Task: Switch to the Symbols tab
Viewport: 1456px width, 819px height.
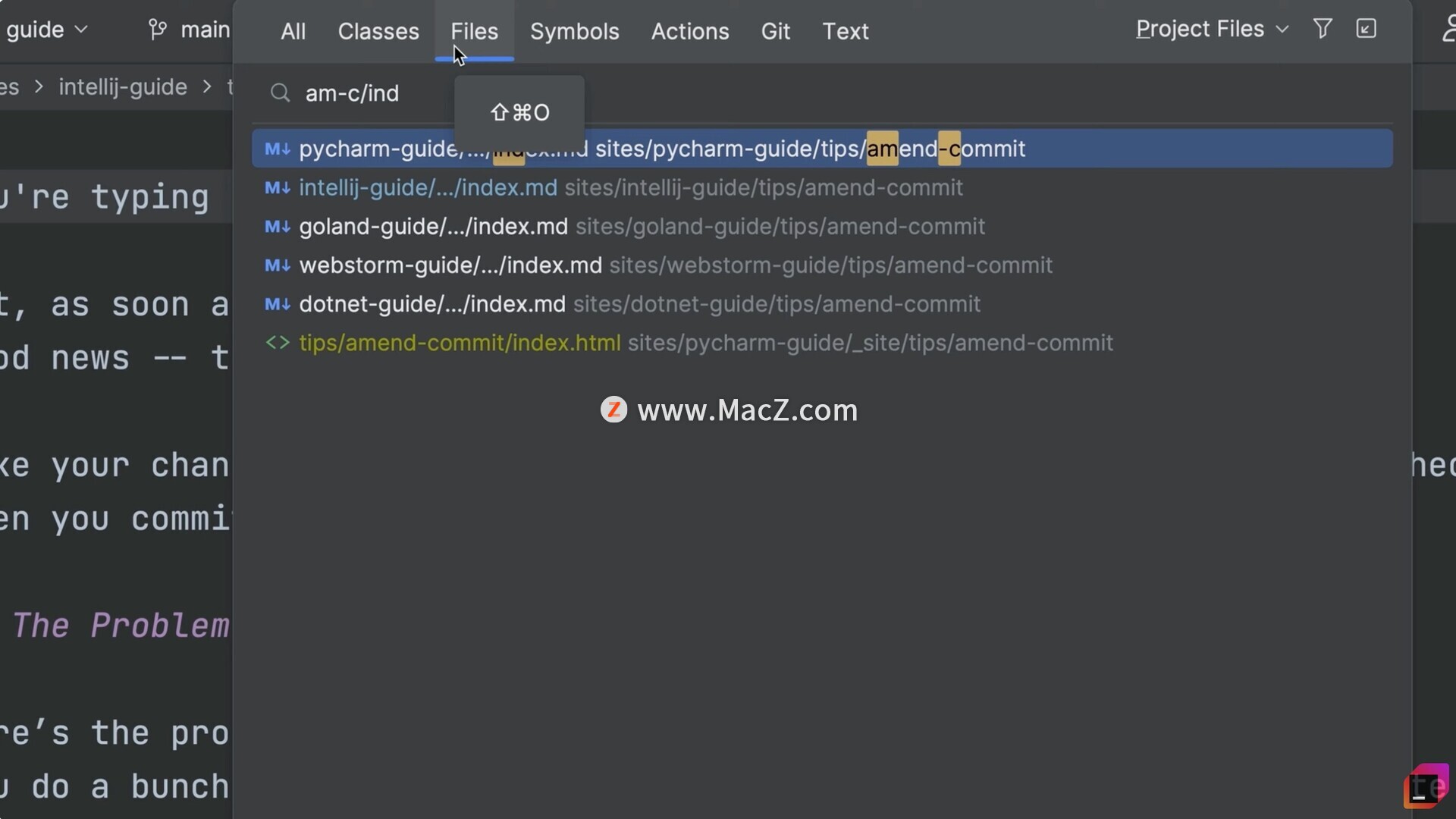Action: (x=574, y=31)
